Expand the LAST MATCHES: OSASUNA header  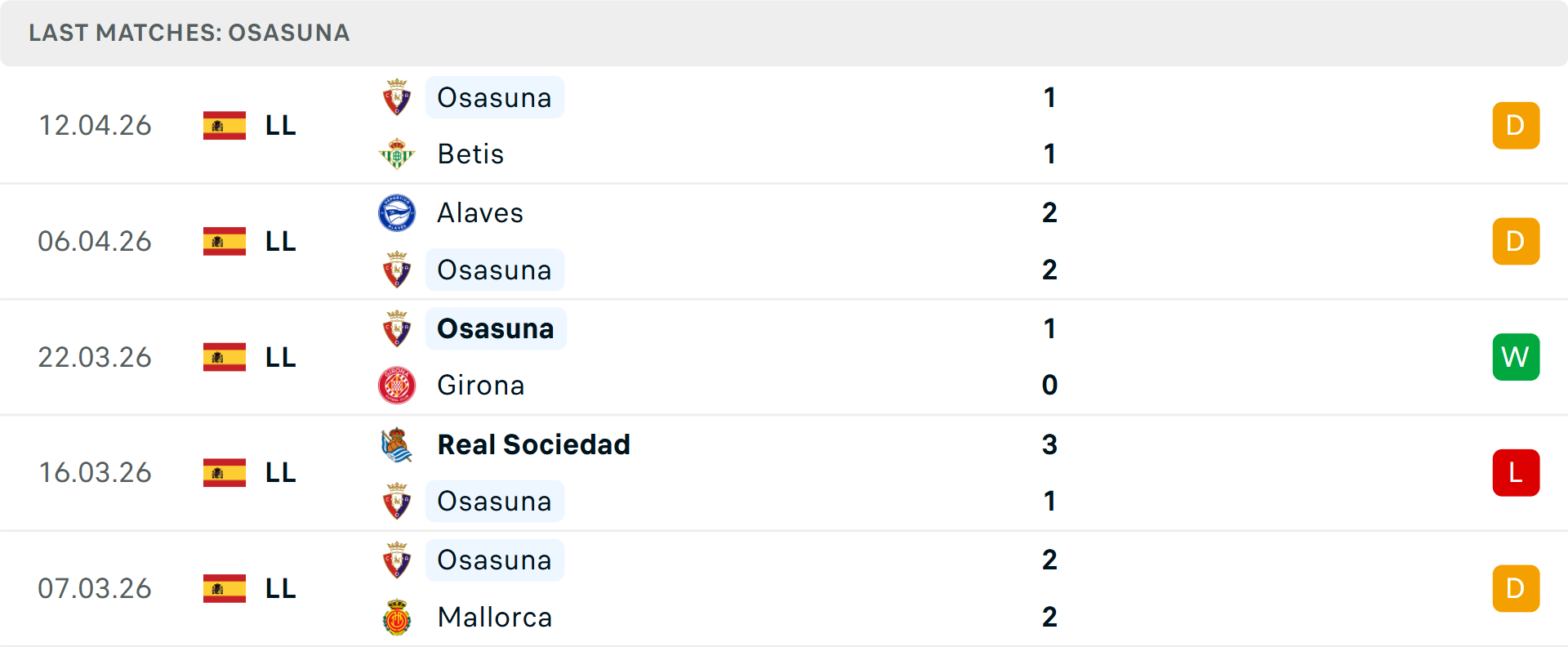(188, 33)
